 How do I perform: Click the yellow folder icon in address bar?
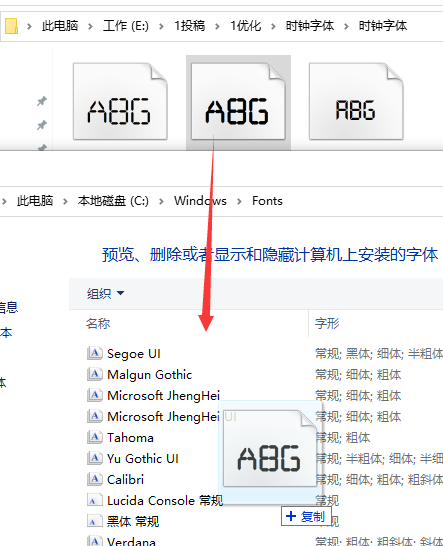[11, 26]
